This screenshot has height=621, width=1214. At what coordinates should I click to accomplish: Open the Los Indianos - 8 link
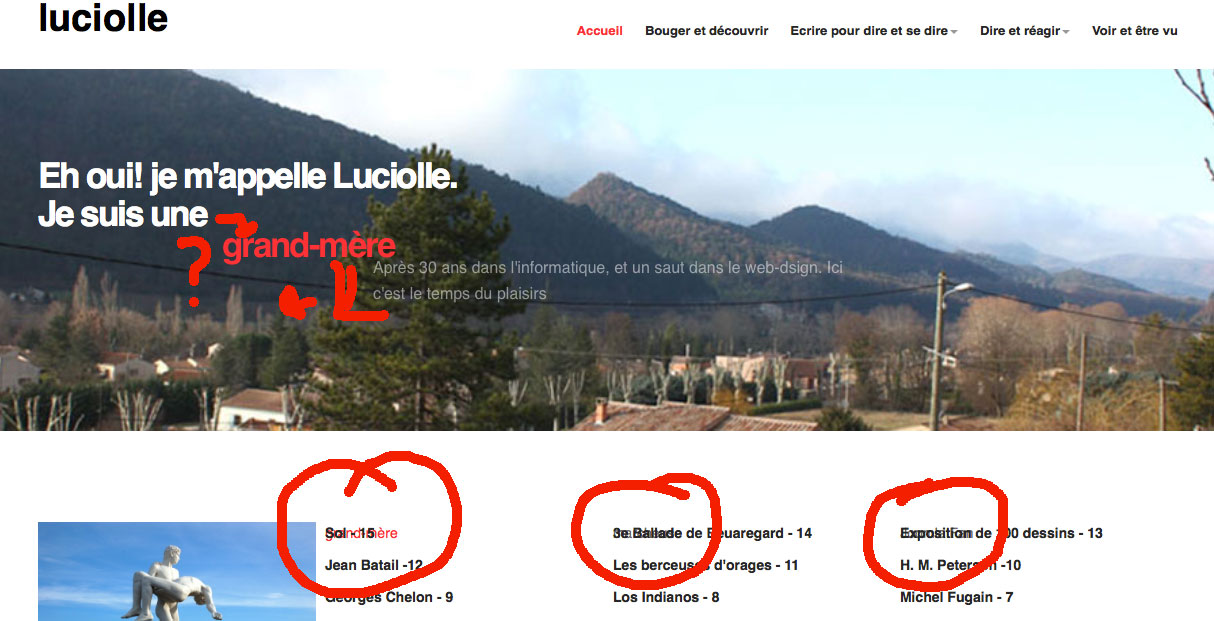[x=666, y=597]
